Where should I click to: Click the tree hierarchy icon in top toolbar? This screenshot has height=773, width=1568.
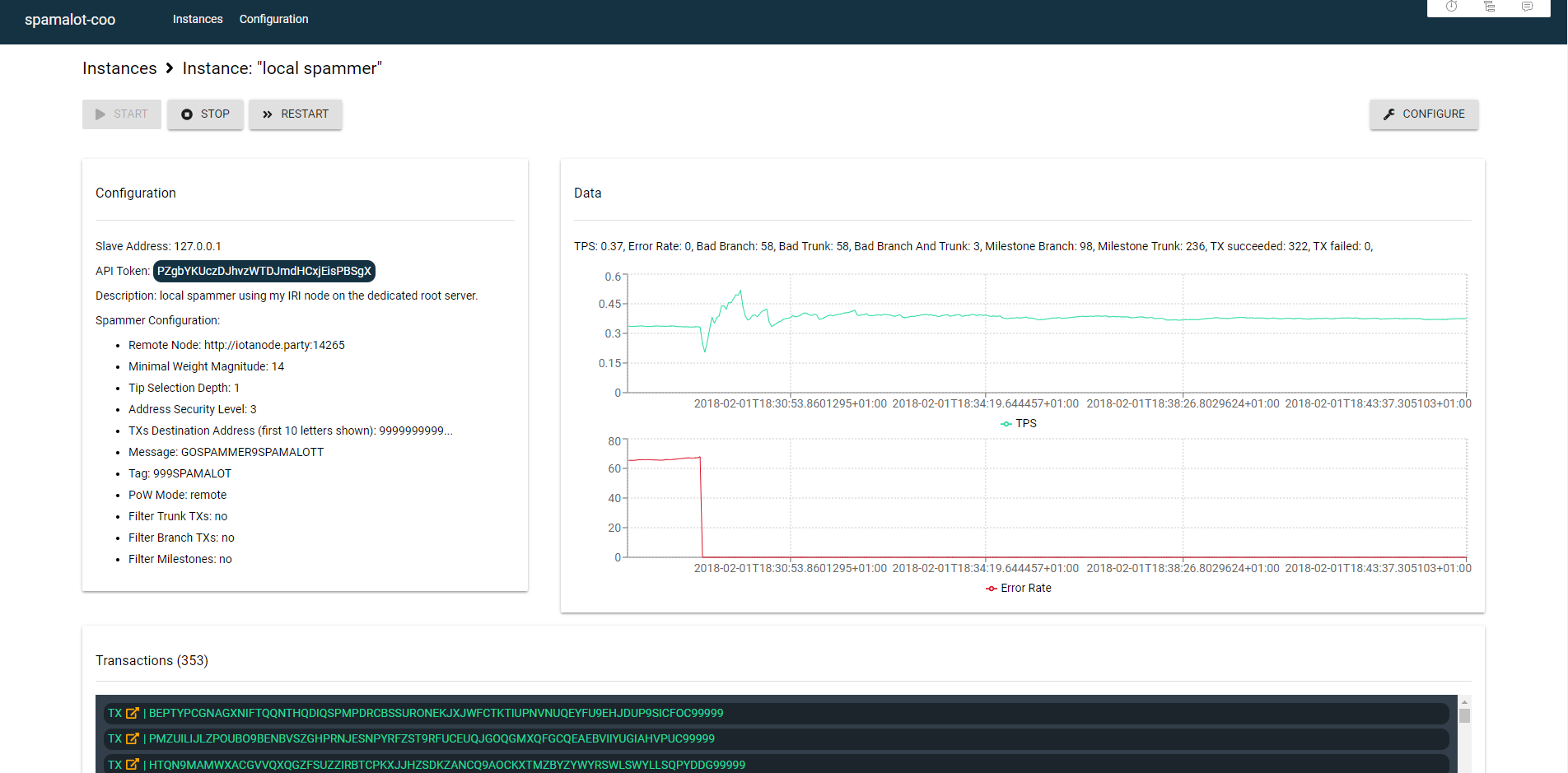(1490, 7)
